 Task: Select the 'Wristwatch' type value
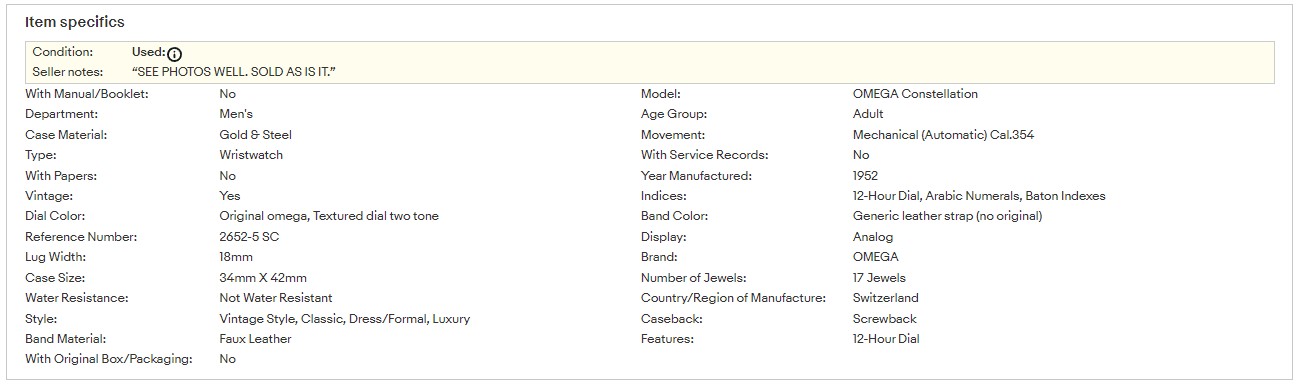(x=251, y=155)
